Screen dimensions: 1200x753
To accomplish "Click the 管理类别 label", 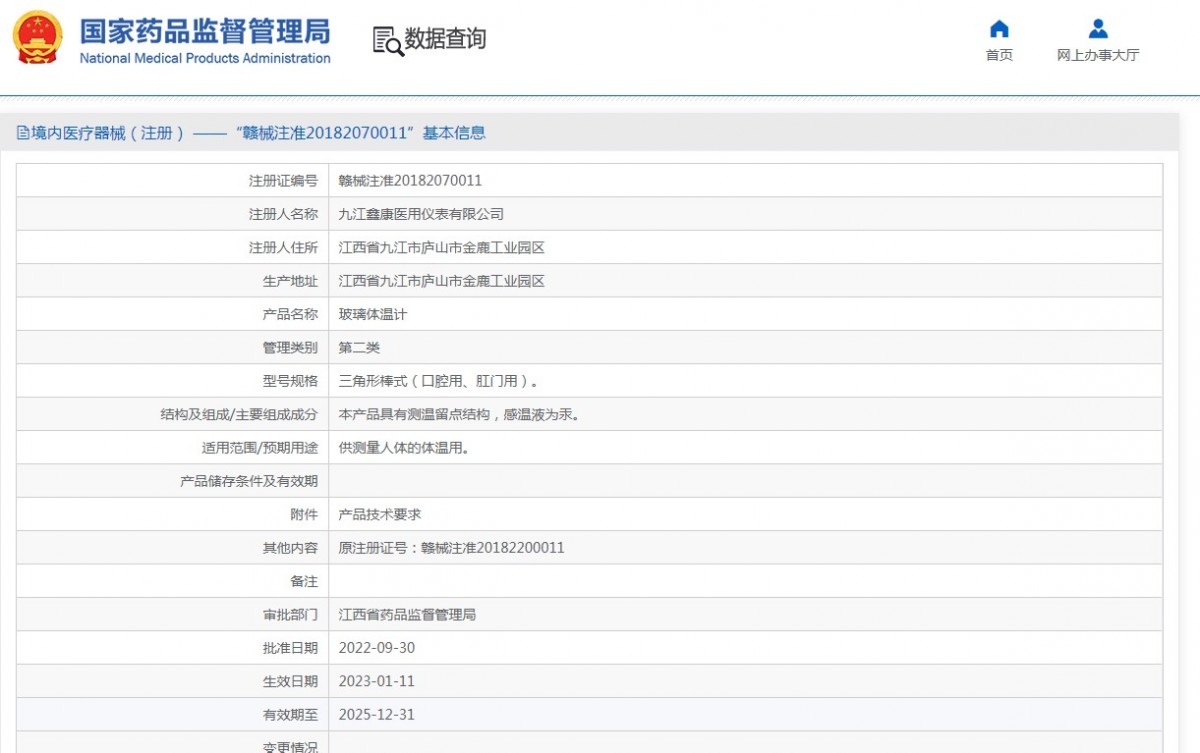I will pyautogui.click(x=290, y=348).
